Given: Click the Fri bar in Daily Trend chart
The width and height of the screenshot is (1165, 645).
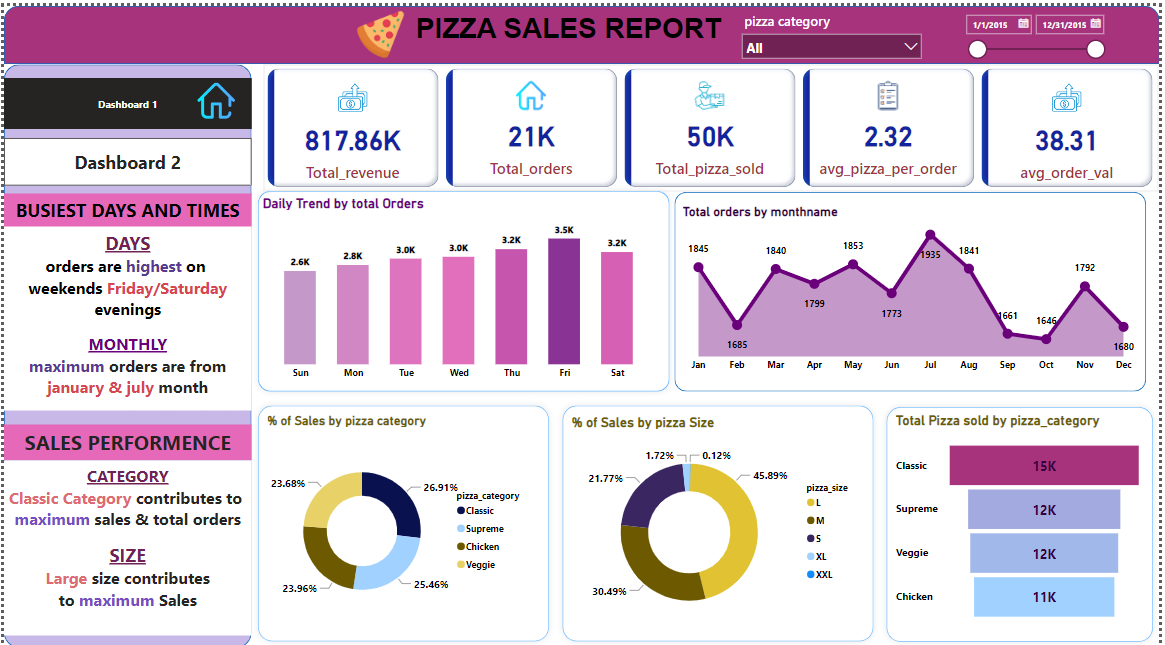Looking at the screenshot, I should [564, 302].
